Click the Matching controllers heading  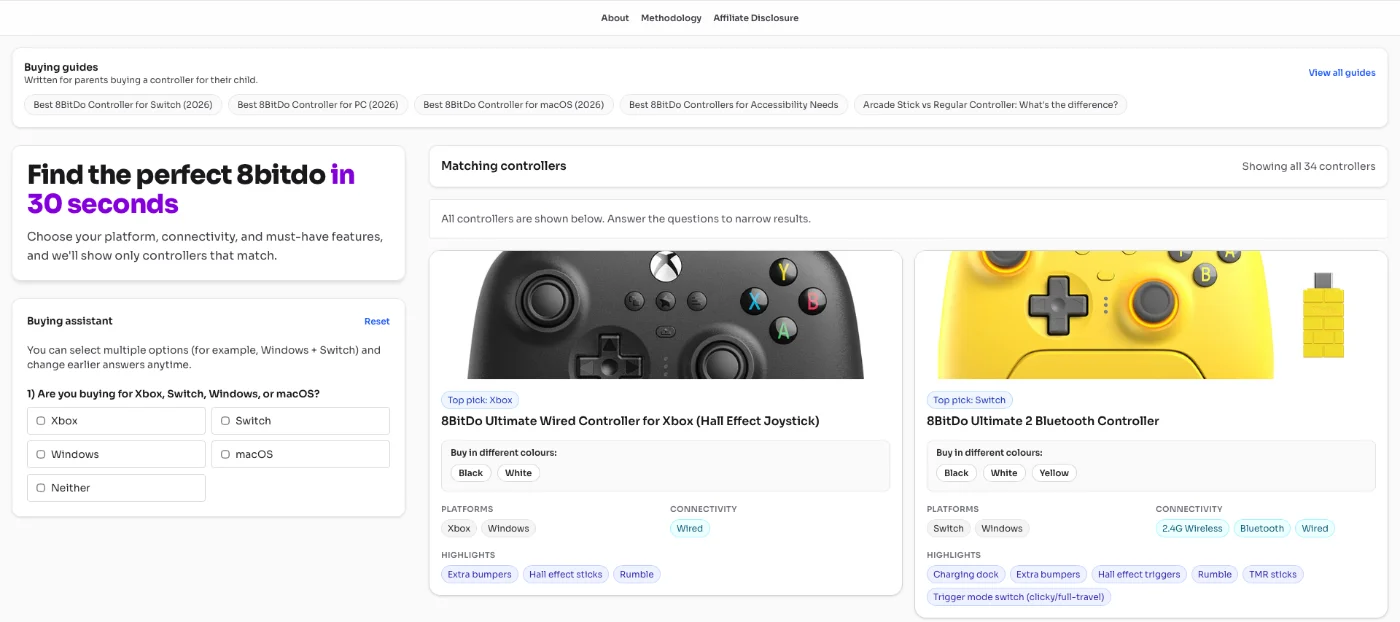pyautogui.click(x=504, y=166)
